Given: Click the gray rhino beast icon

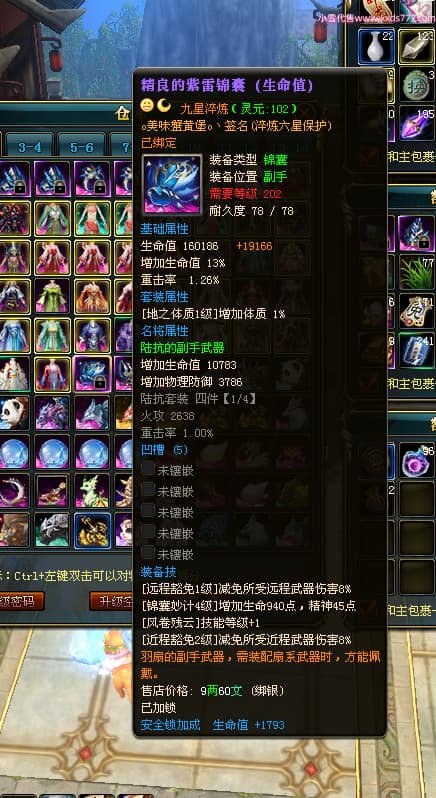Looking at the screenshot, I should click(x=52, y=530).
